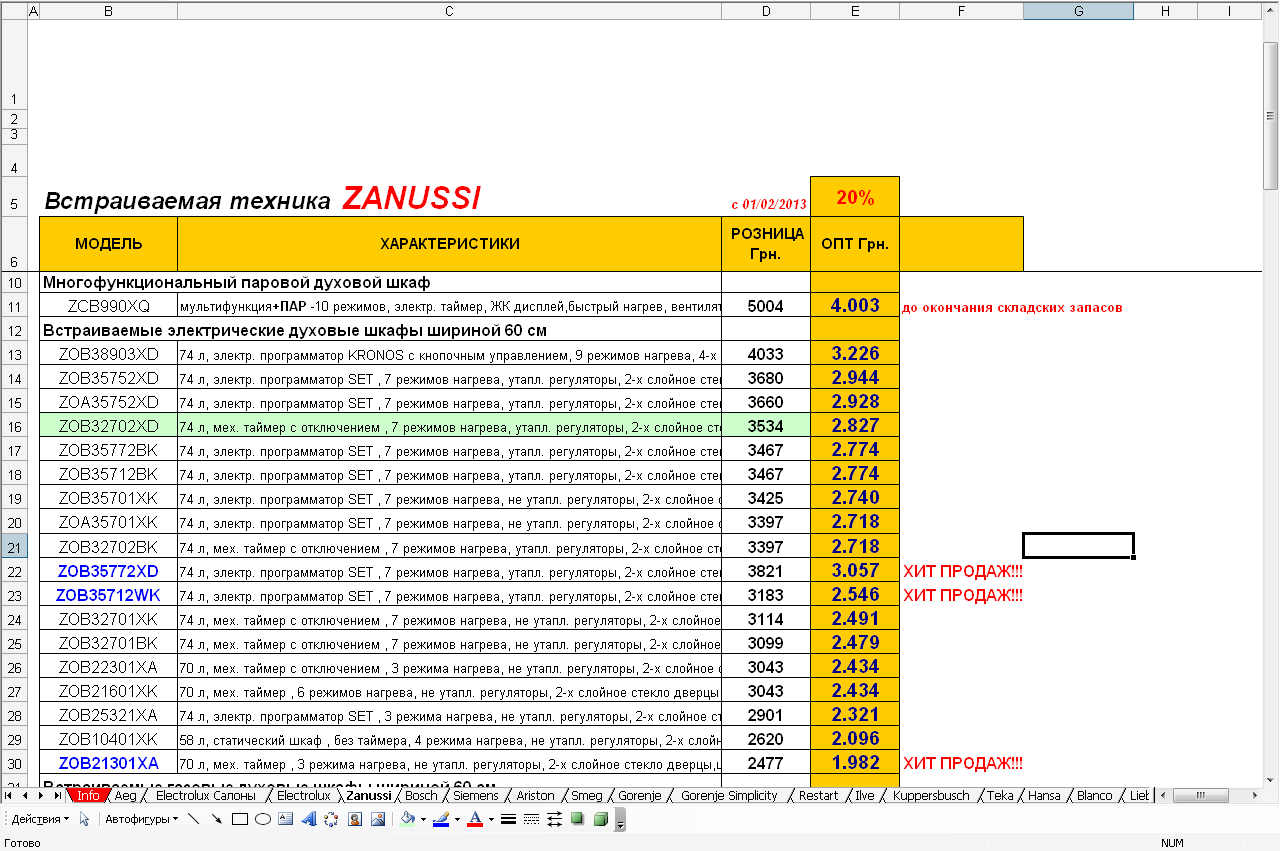Select retail price cell 5004

[766, 306]
